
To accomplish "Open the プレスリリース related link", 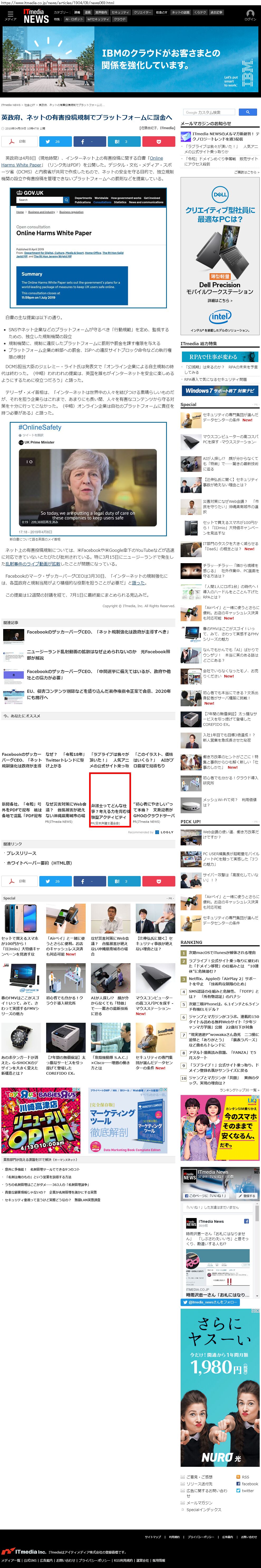I will pyautogui.click(x=21, y=853).
